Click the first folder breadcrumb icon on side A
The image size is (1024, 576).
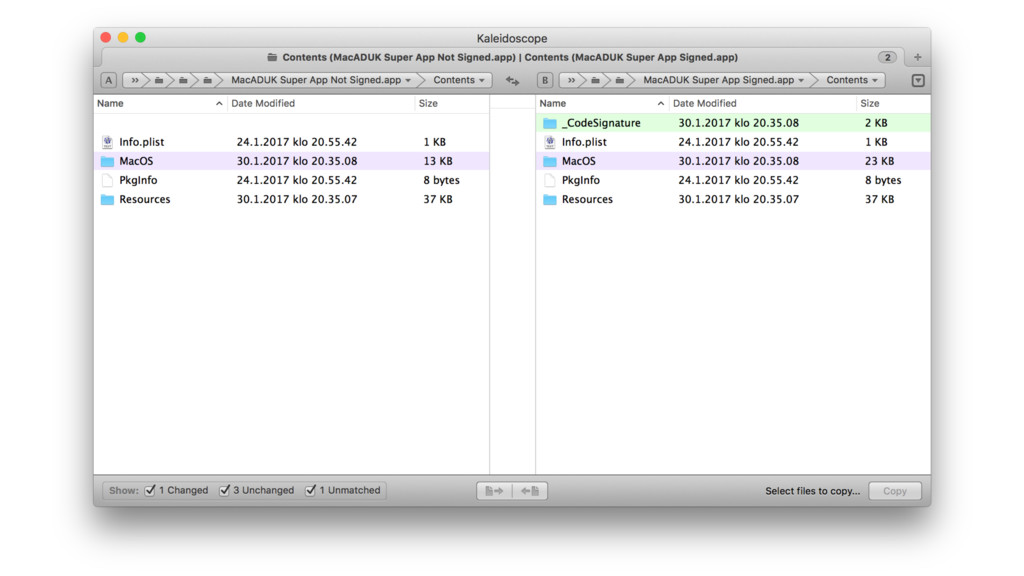pyautogui.click(x=159, y=80)
